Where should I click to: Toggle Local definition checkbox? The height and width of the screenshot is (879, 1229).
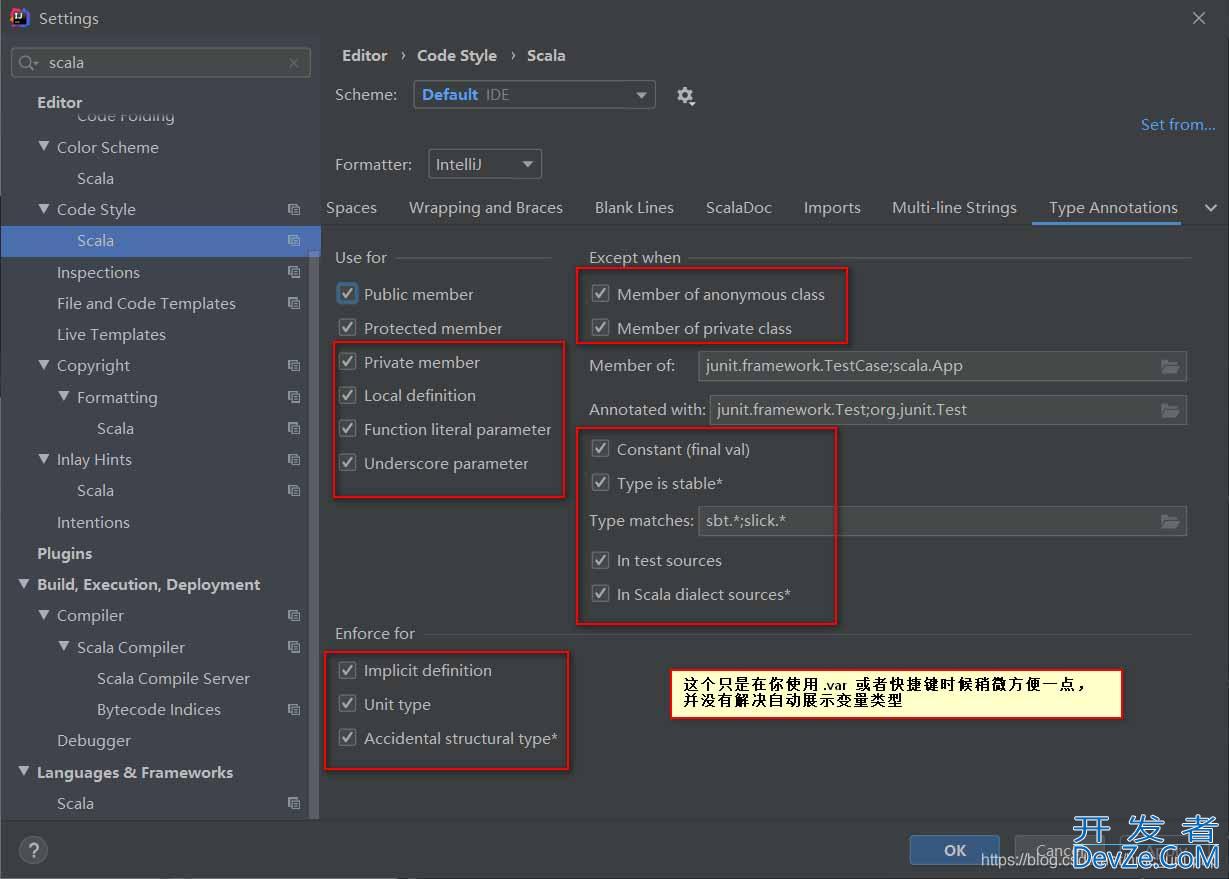click(347, 395)
